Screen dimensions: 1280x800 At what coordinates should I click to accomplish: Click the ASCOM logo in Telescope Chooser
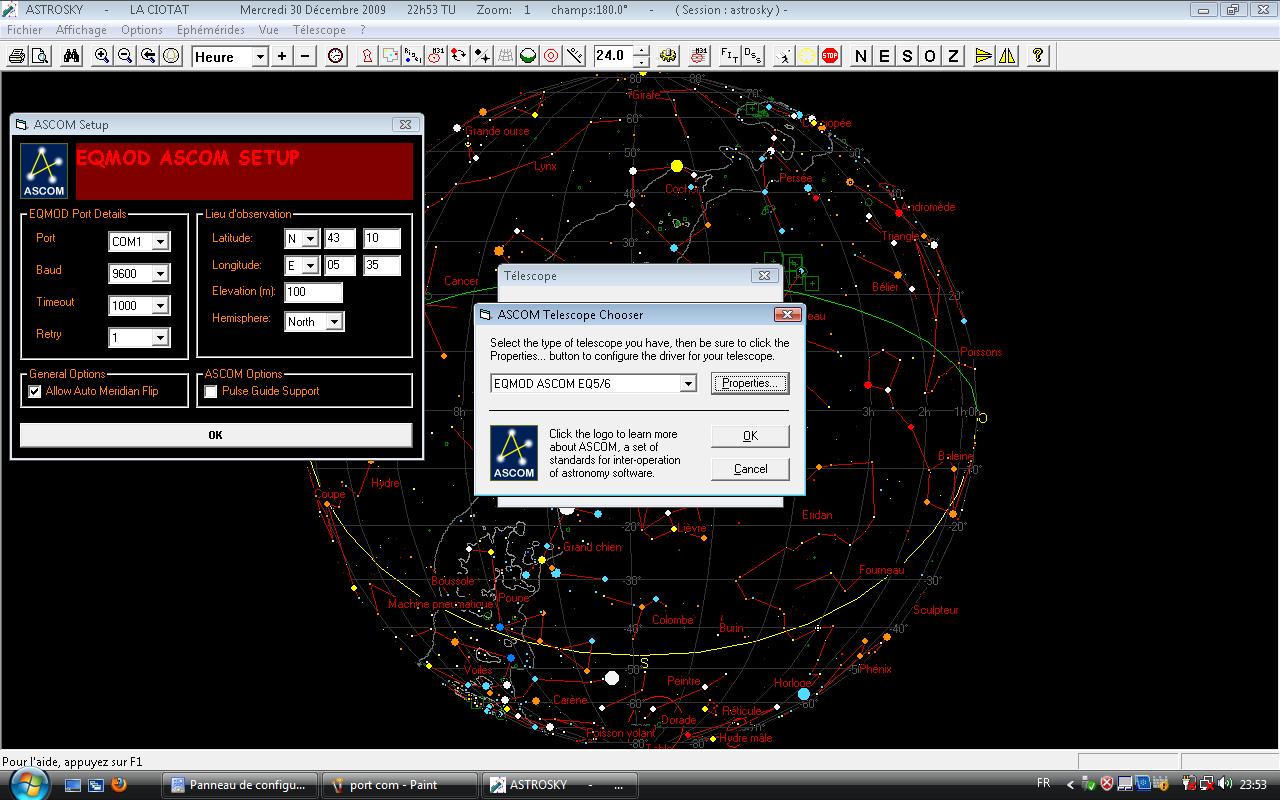514,453
